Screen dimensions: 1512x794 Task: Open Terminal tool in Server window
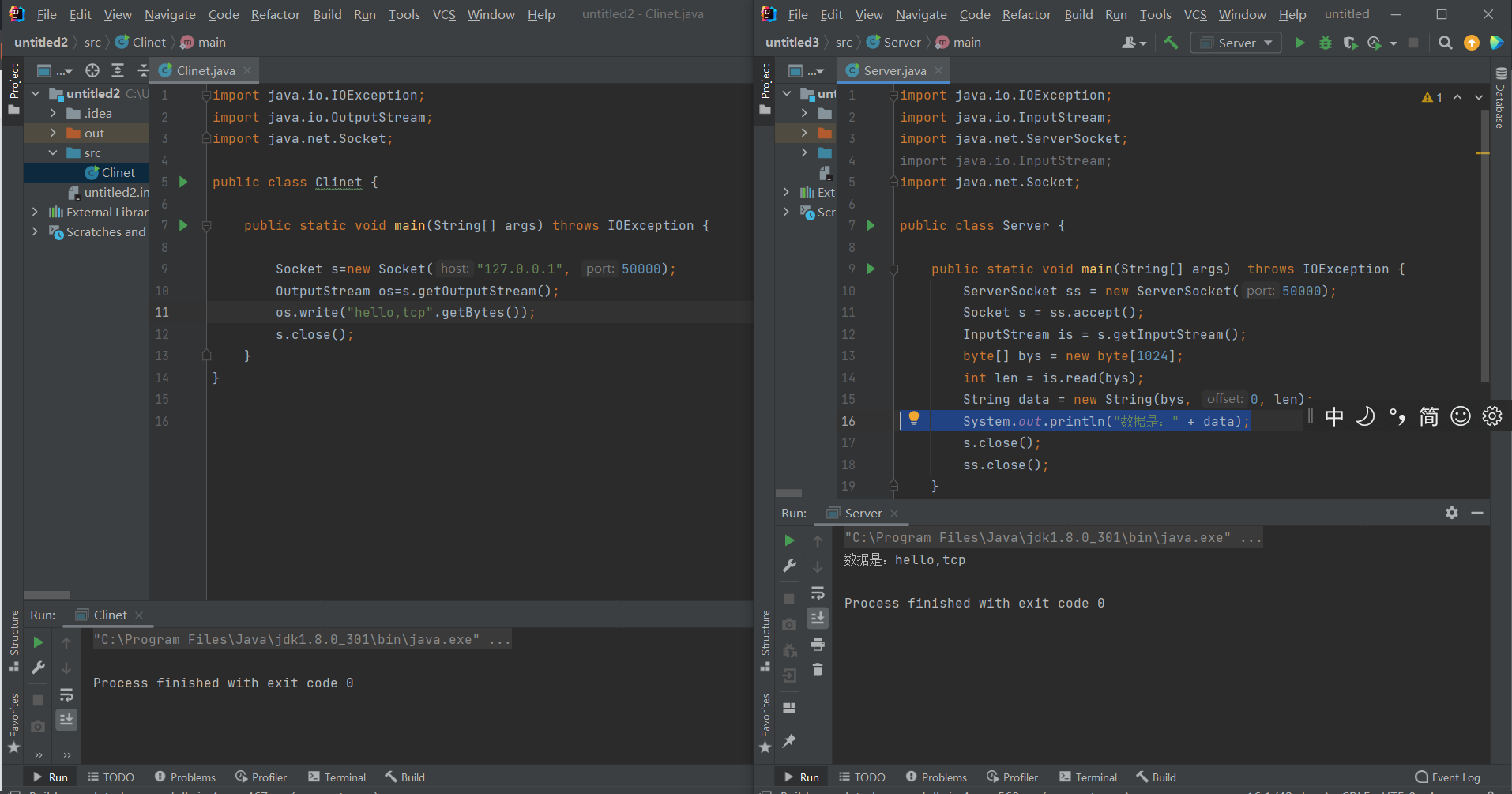pyautogui.click(x=1088, y=777)
